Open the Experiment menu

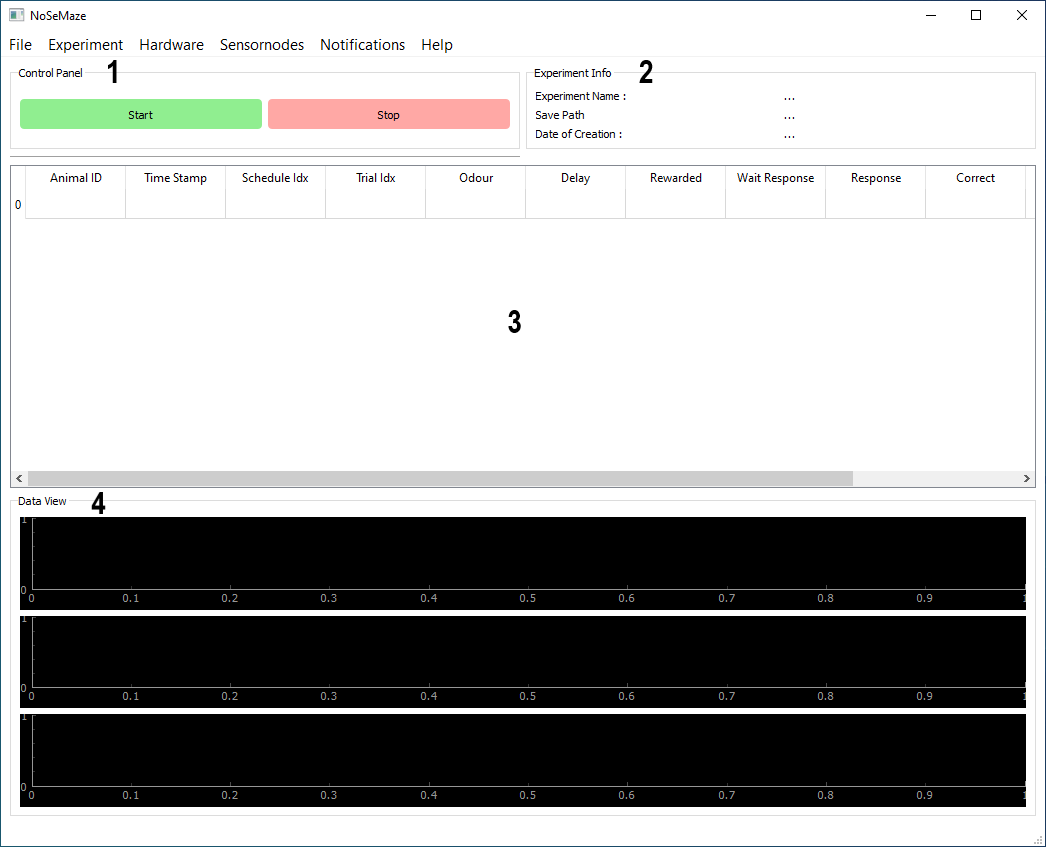click(x=85, y=45)
